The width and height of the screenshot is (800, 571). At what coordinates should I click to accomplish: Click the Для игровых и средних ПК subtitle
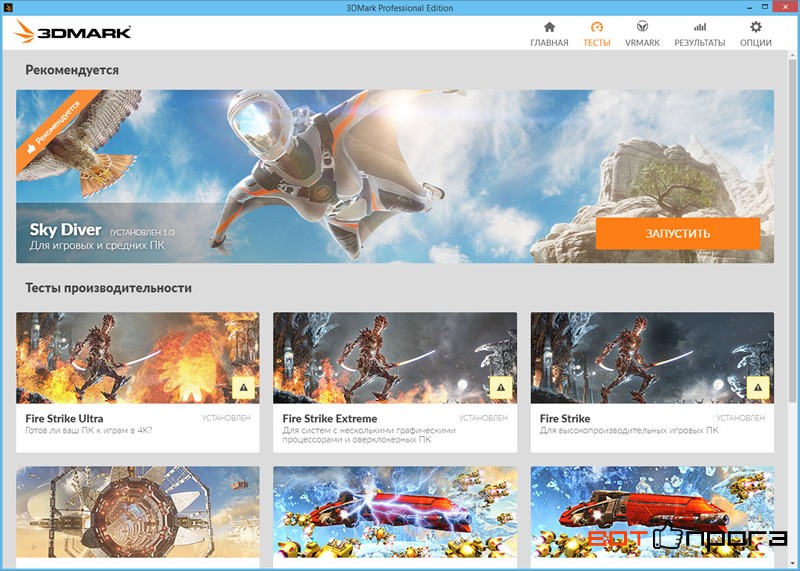pyautogui.click(x=97, y=245)
